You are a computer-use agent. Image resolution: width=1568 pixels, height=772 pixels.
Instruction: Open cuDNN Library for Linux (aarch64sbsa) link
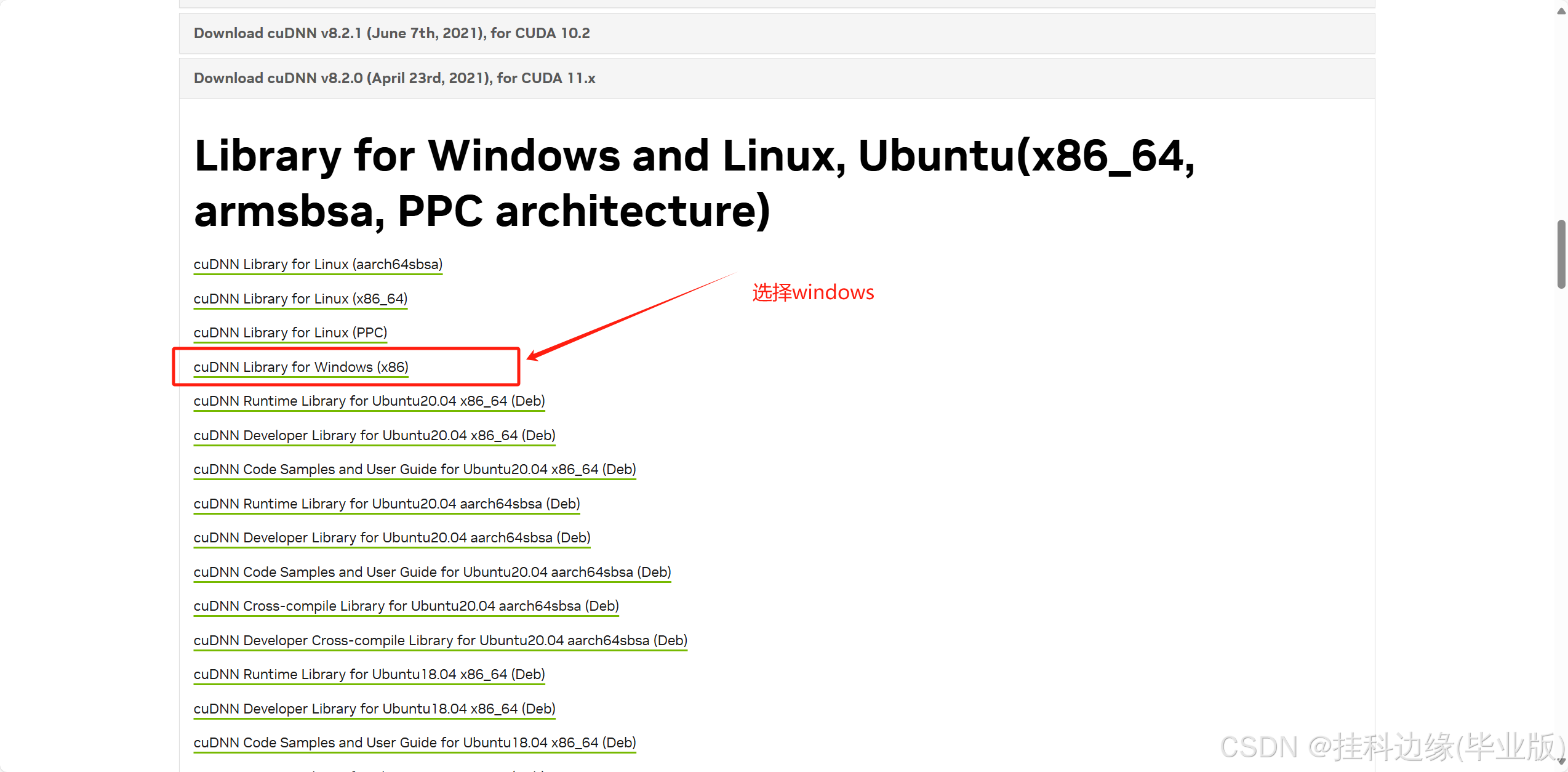click(x=318, y=264)
